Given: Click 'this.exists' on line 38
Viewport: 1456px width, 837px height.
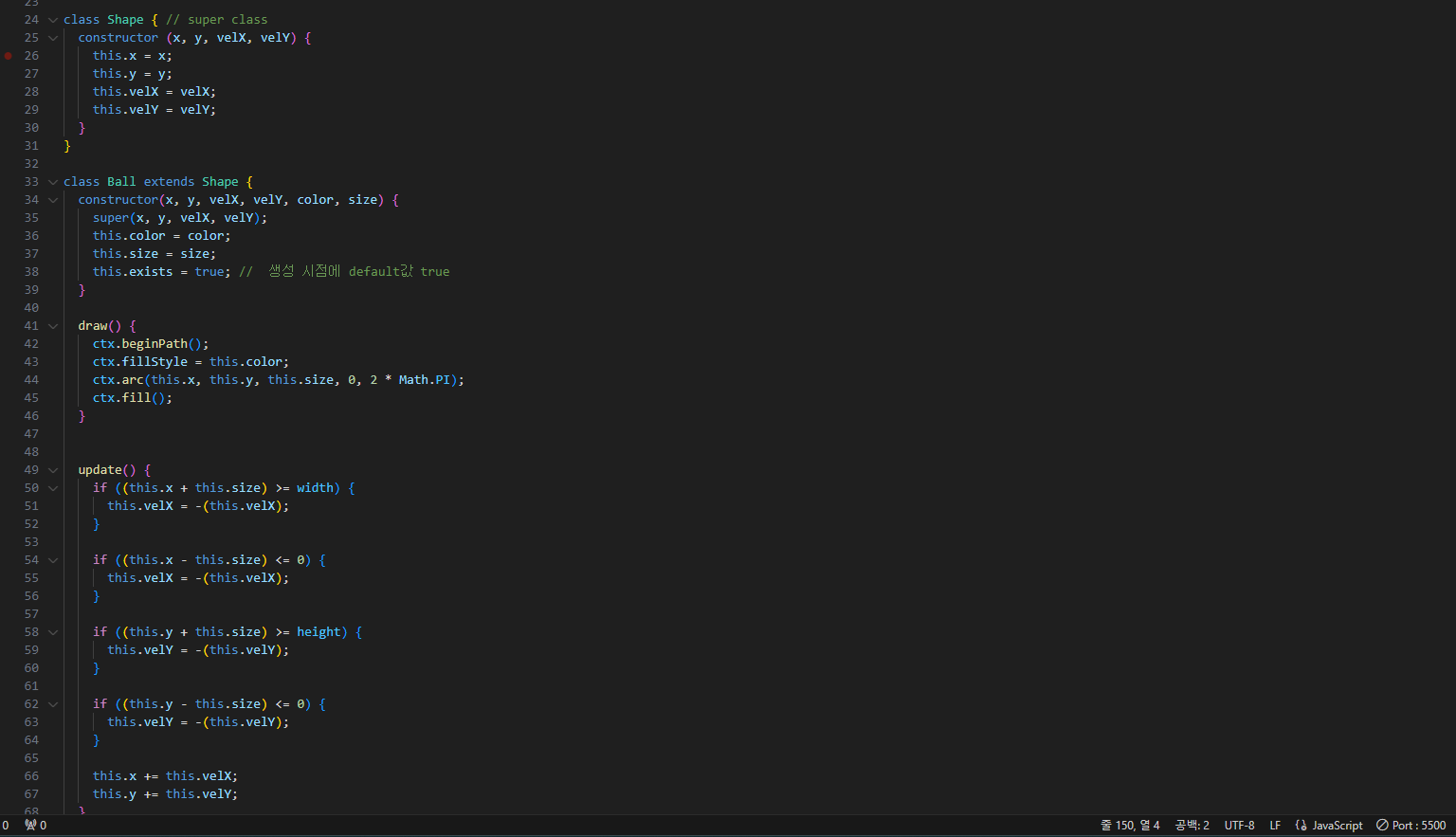Looking at the screenshot, I should [133, 272].
